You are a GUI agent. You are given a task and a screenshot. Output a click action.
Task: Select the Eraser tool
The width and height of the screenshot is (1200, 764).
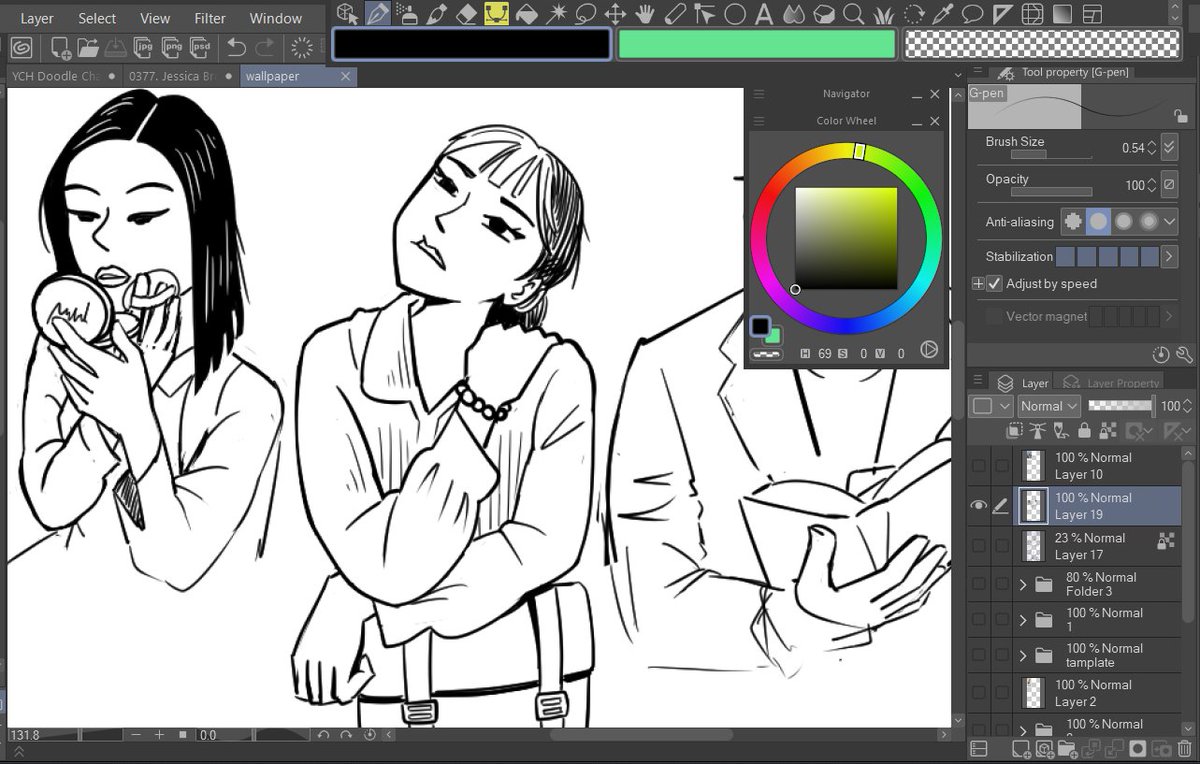(466, 14)
